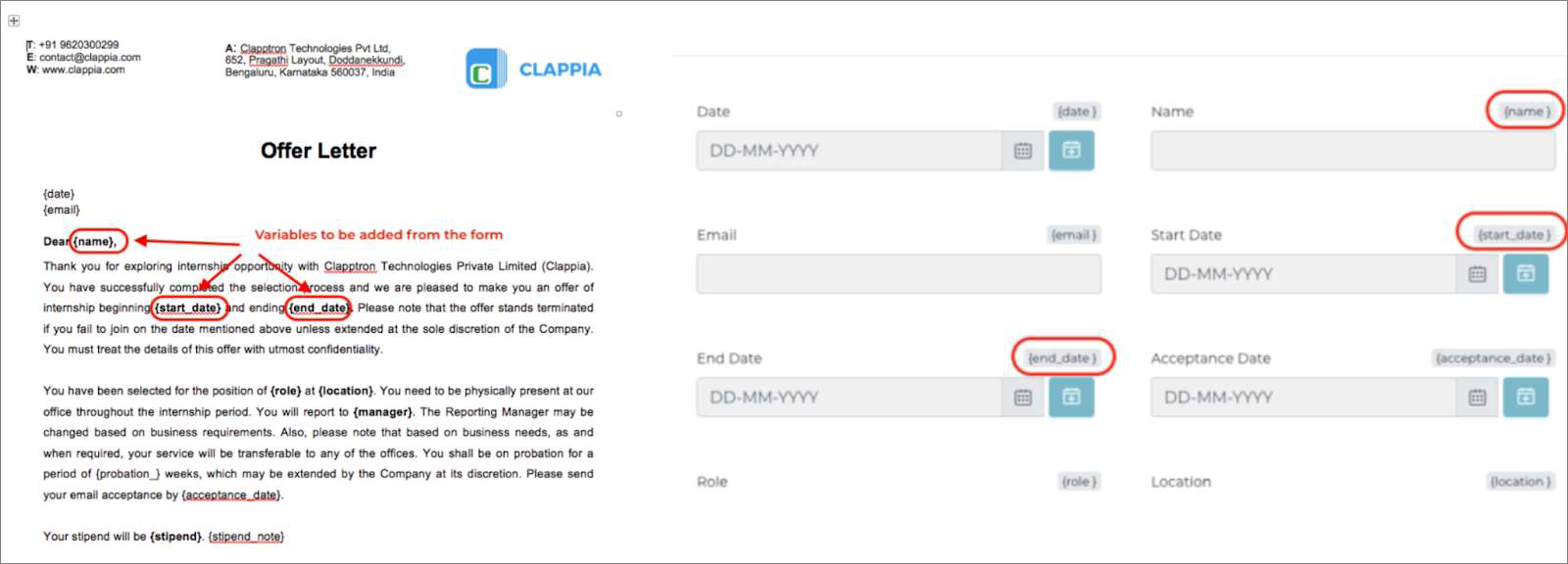Click the blue date button beside Start Date

[1526, 274]
